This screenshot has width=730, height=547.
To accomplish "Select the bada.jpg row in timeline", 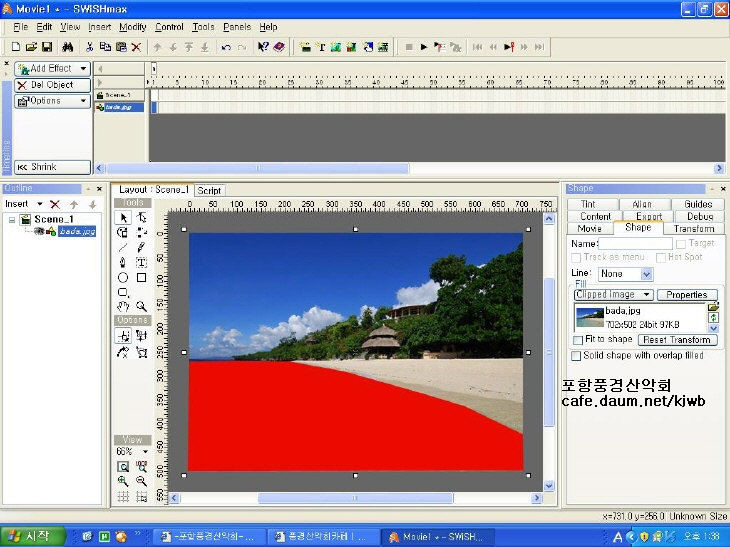I will point(120,108).
